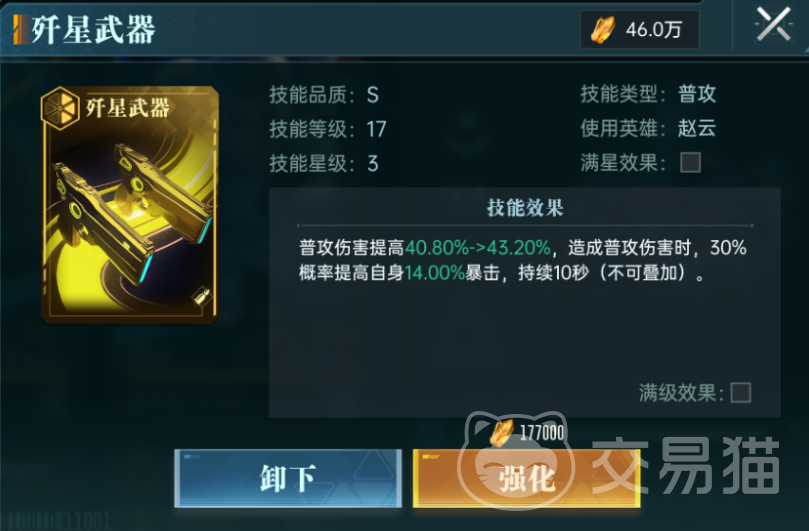Tap the crystal cost icon above 强化

click(501, 432)
